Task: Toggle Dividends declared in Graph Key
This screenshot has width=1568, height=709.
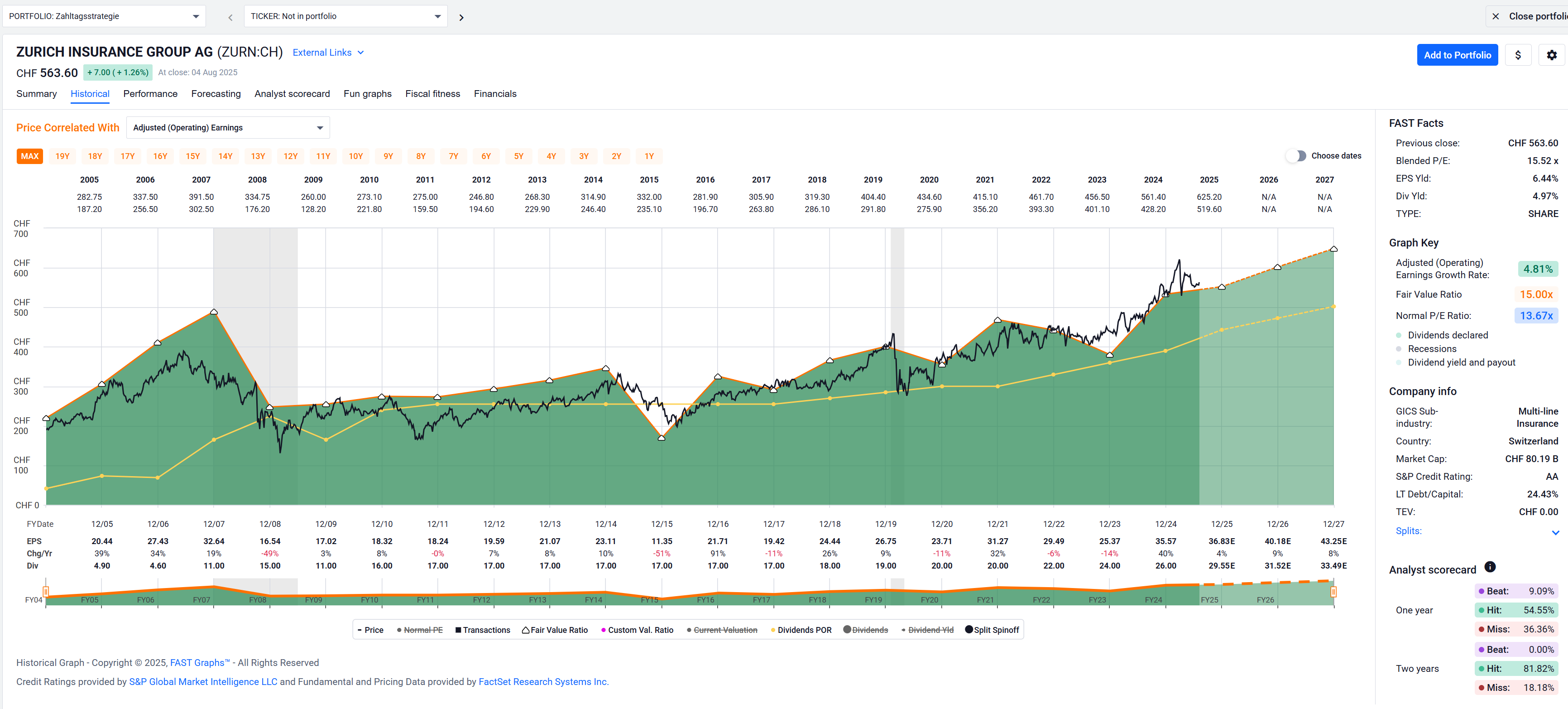Action: pyautogui.click(x=1441, y=335)
